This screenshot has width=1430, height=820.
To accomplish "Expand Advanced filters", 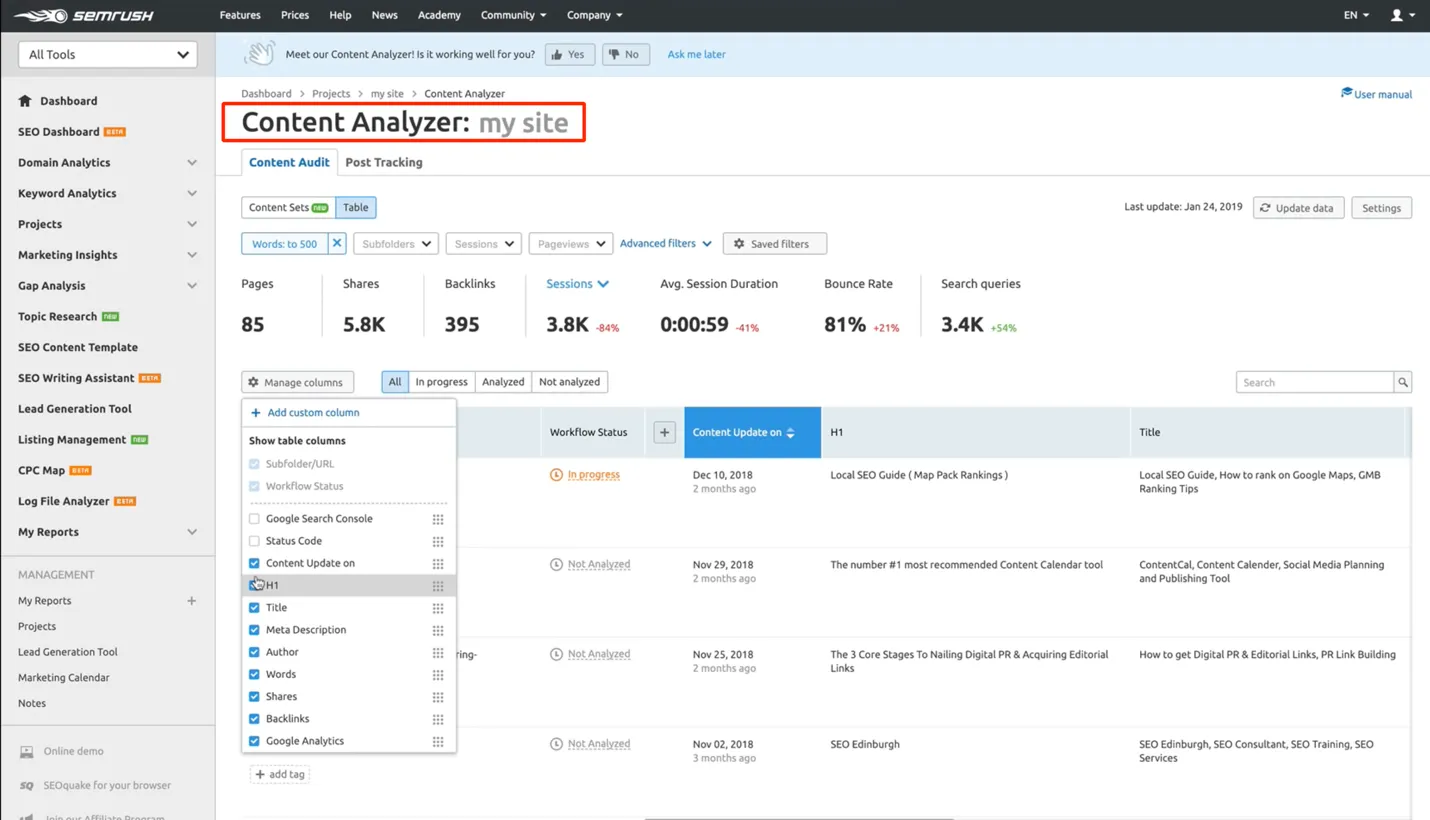I will pos(665,243).
